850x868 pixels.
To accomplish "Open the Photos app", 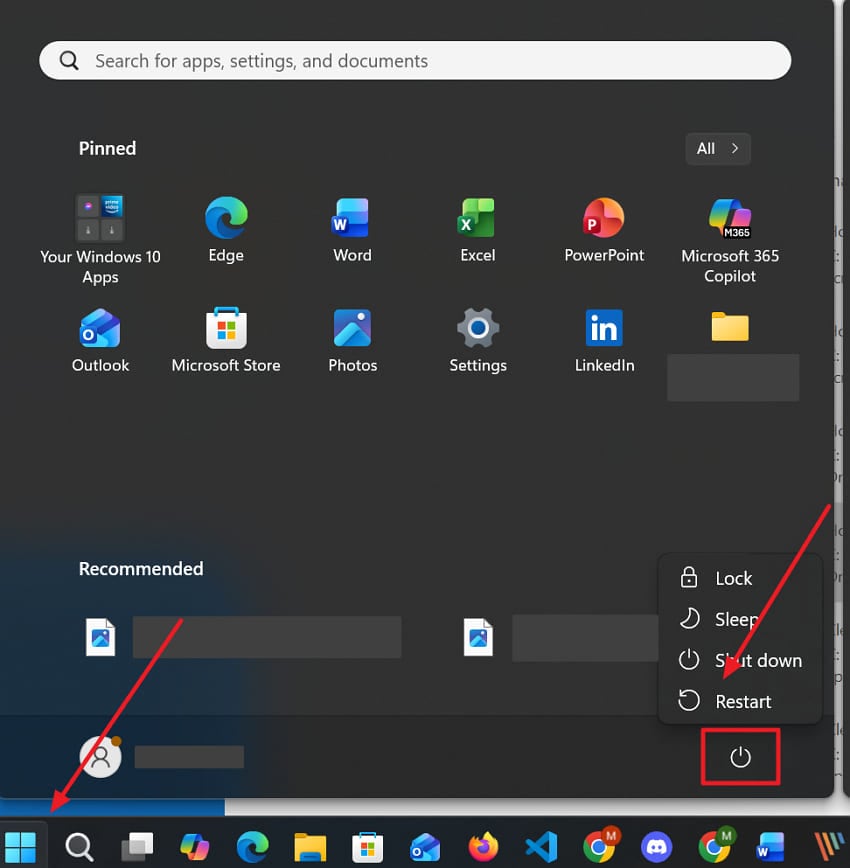I will (352, 330).
